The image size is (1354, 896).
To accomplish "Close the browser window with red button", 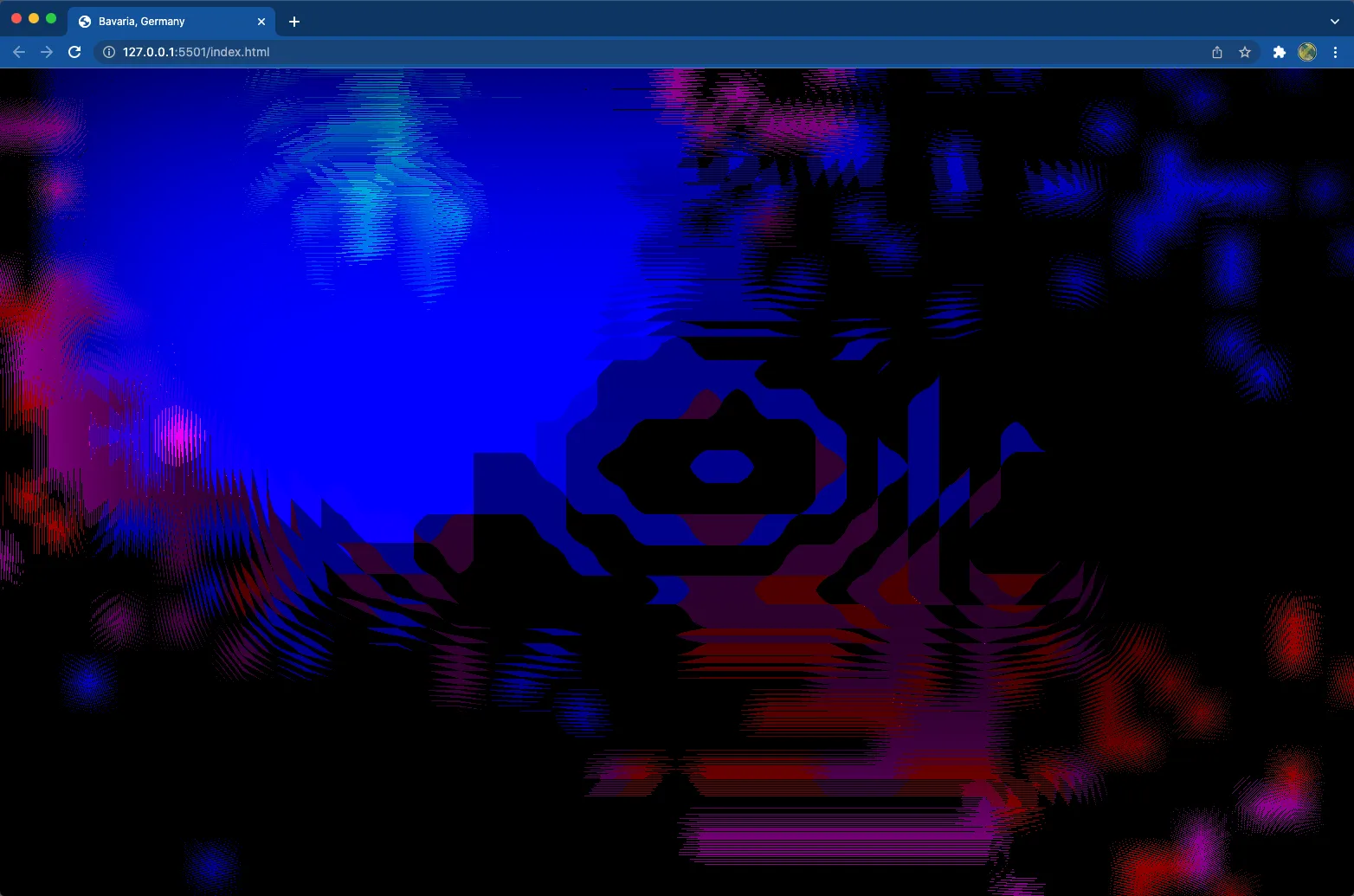I will pyautogui.click(x=16, y=18).
